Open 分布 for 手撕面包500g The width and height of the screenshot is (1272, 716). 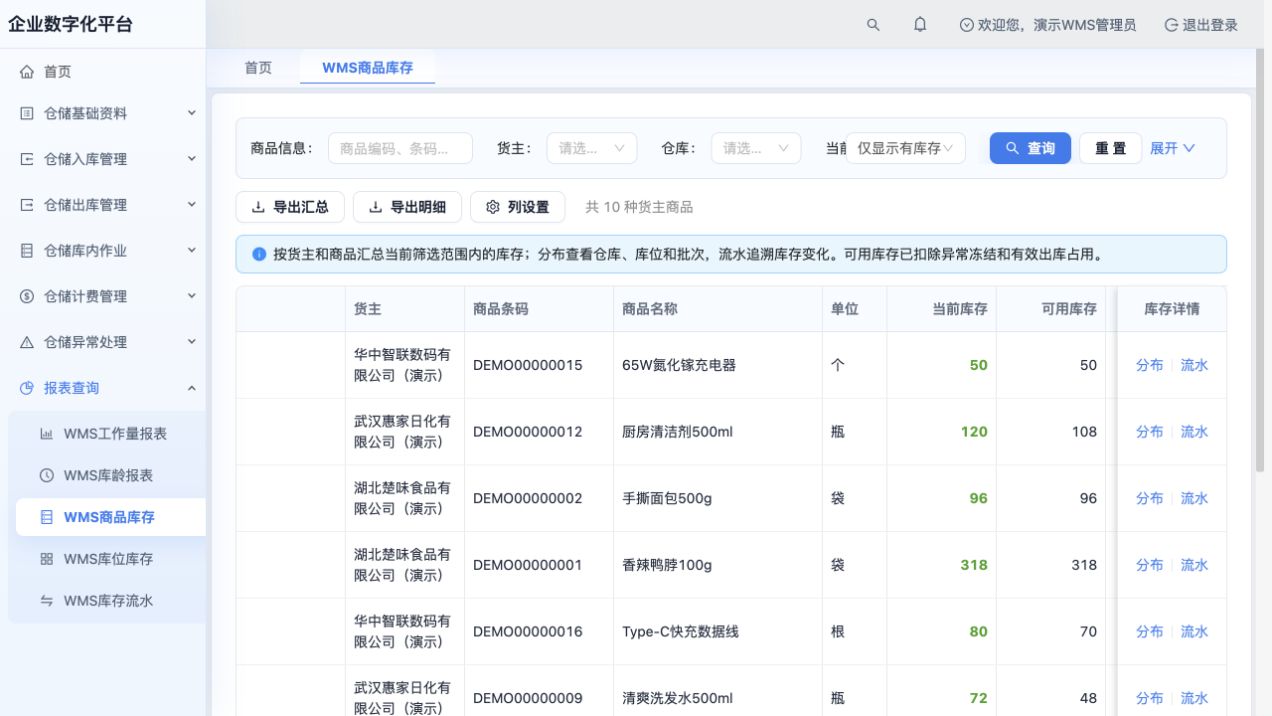click(x=1149, y=498)
